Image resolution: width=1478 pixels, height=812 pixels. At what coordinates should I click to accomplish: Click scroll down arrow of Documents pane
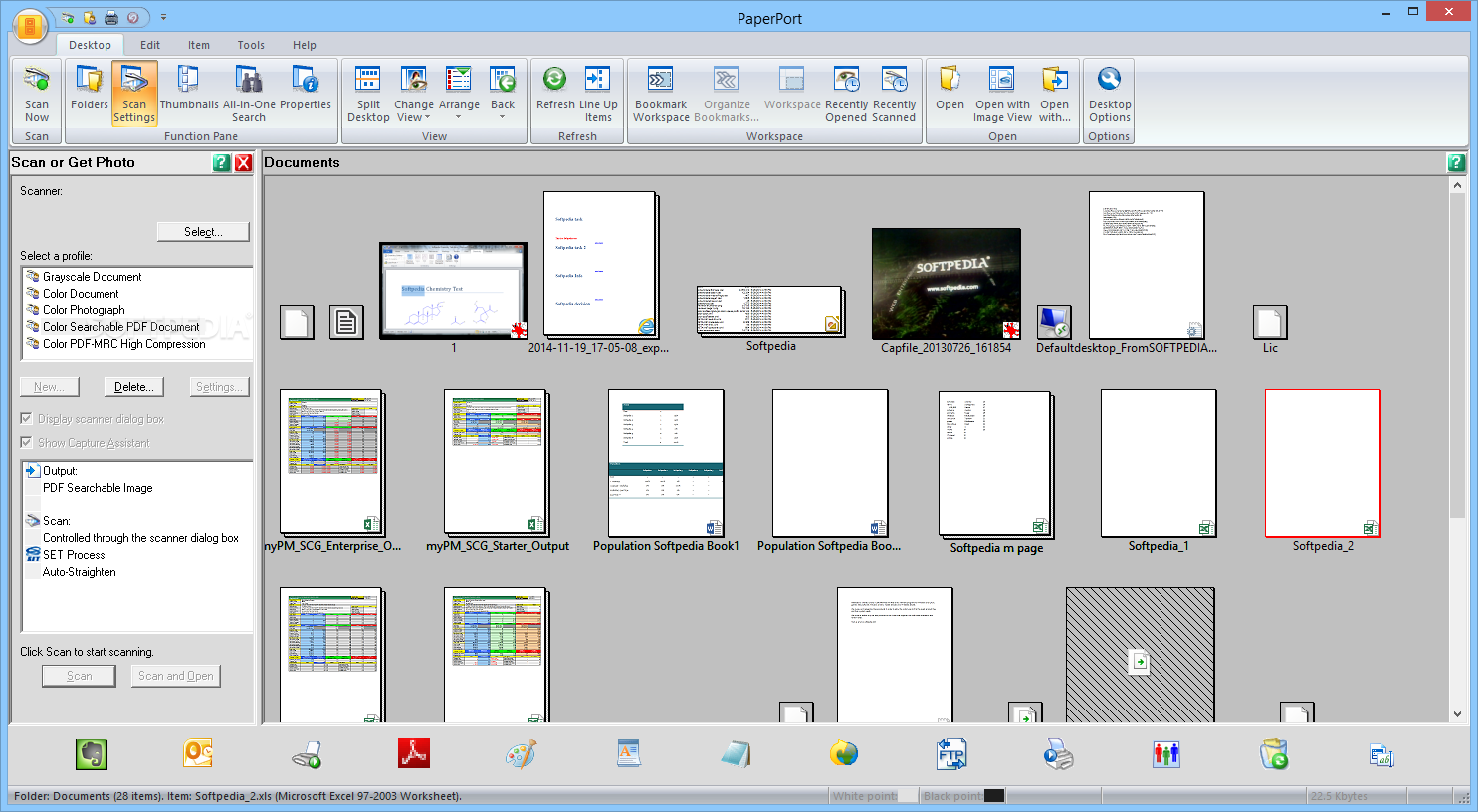[x=1457, y=713]
